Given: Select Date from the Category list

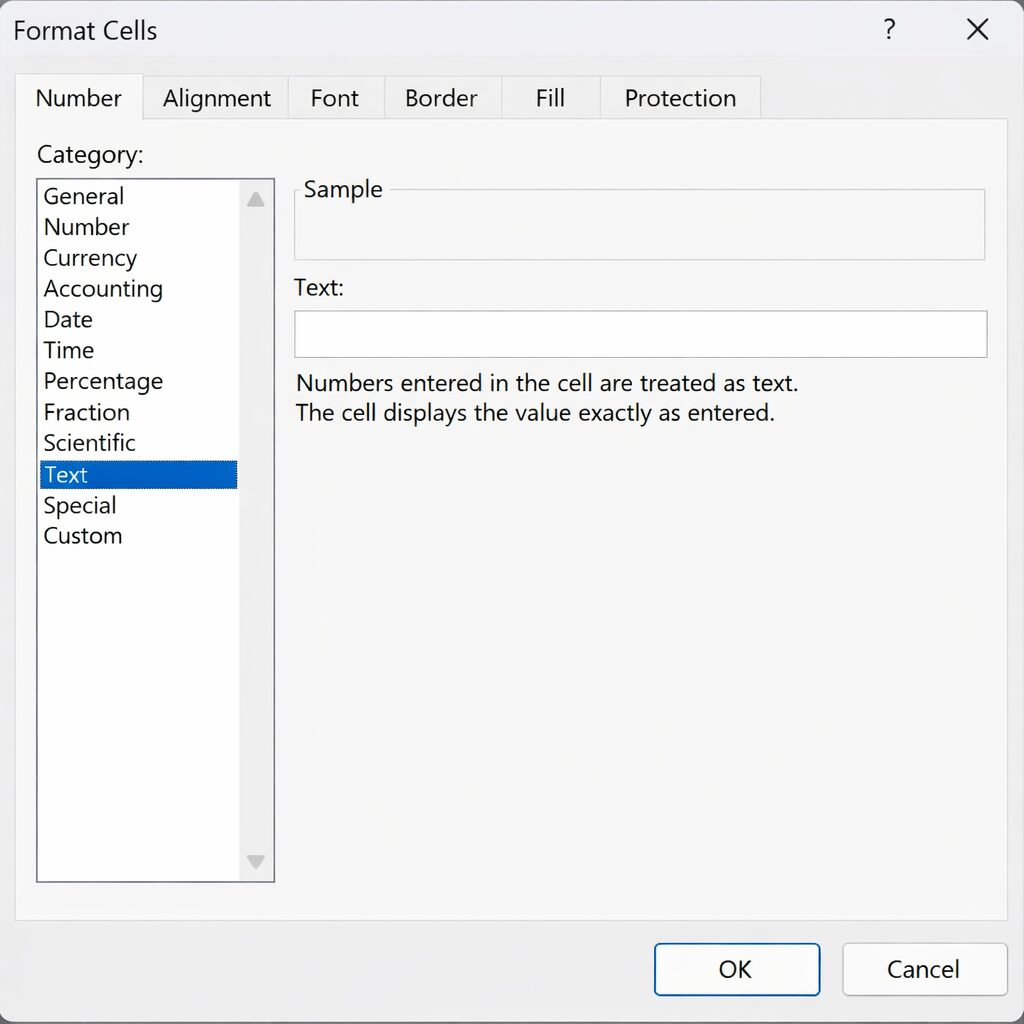Looking at the screenshot, I should click(68, 320).
